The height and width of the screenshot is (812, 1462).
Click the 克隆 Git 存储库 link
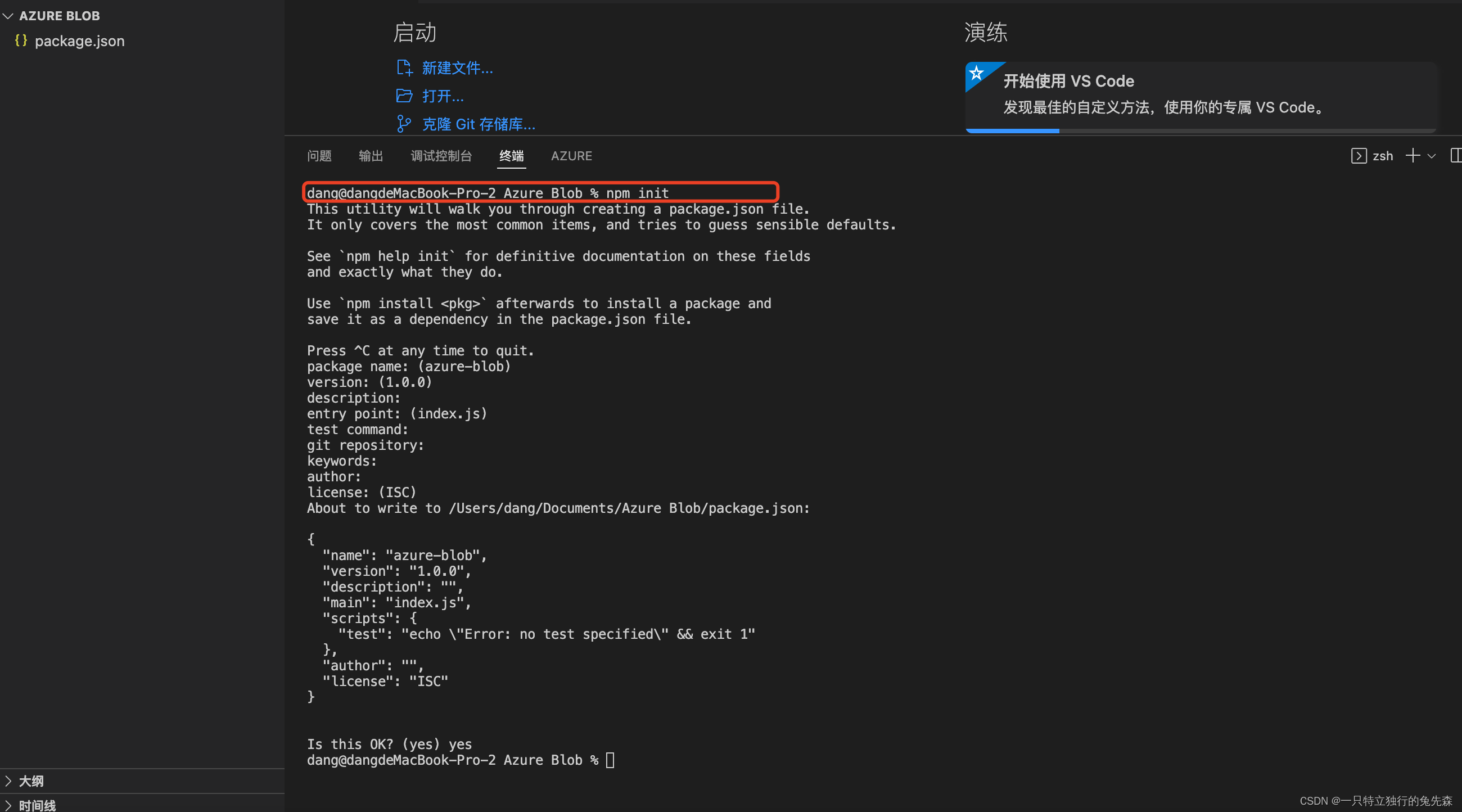coord(479,124)
